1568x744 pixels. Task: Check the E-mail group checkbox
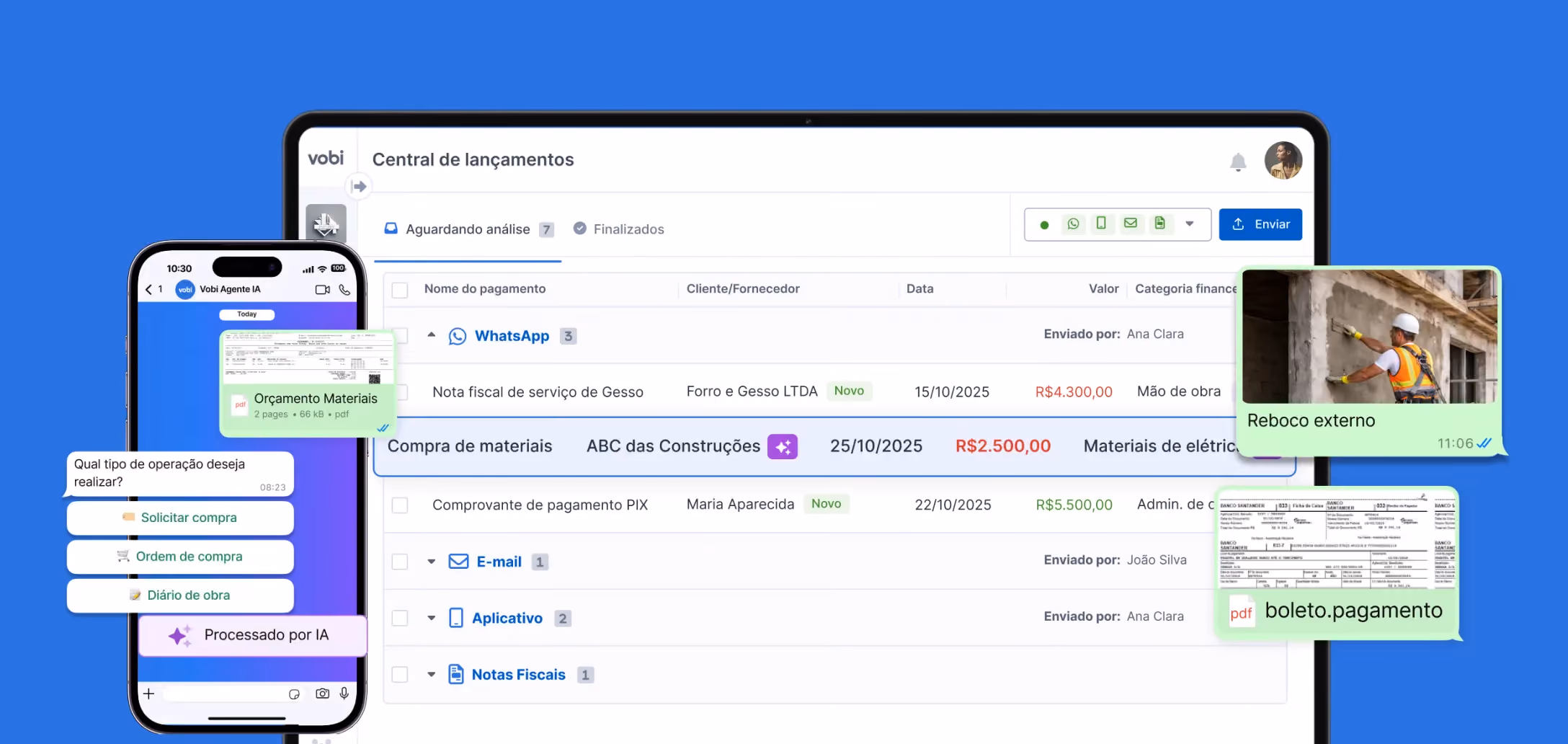click(400, 562)
